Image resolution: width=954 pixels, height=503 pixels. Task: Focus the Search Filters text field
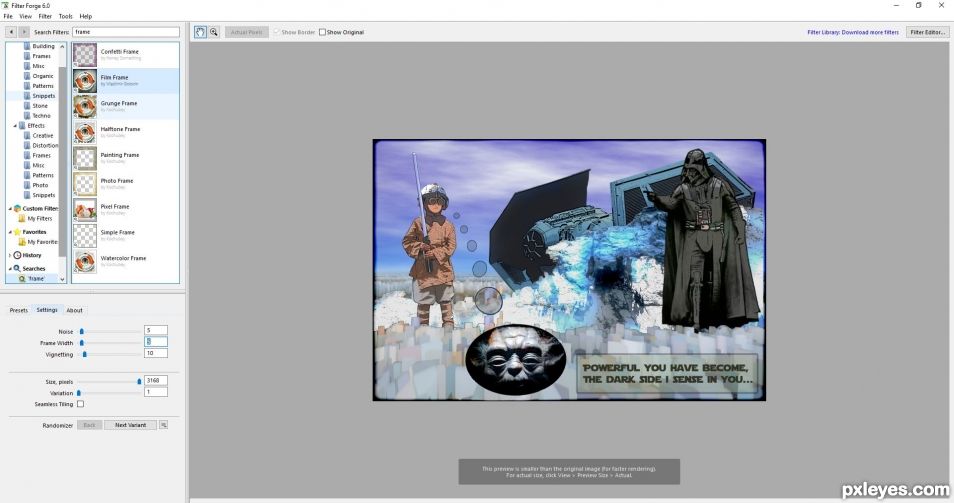[x=126, y=32]
